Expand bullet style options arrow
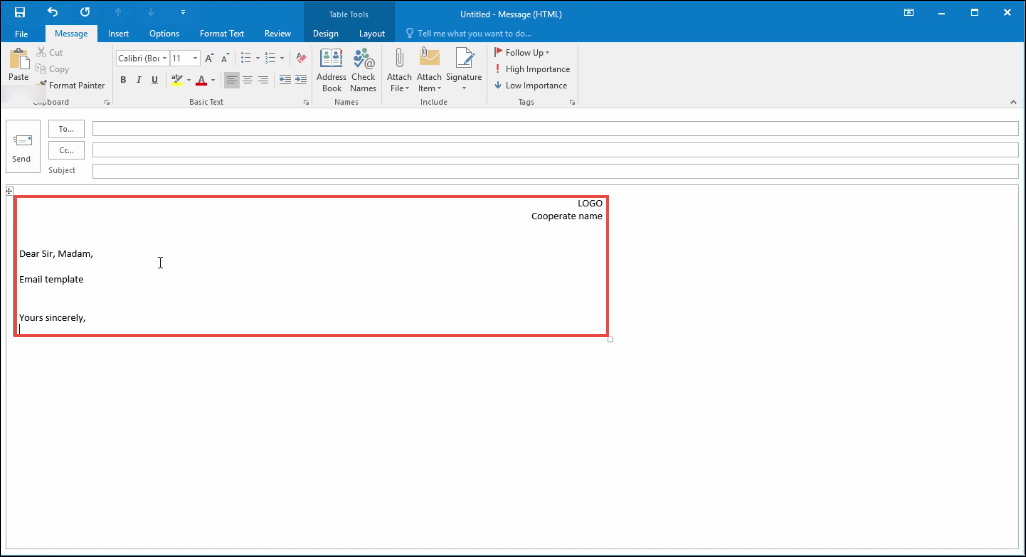Image resolution: width=1026 pixels, height=557 pixels. tap(258, 58)
